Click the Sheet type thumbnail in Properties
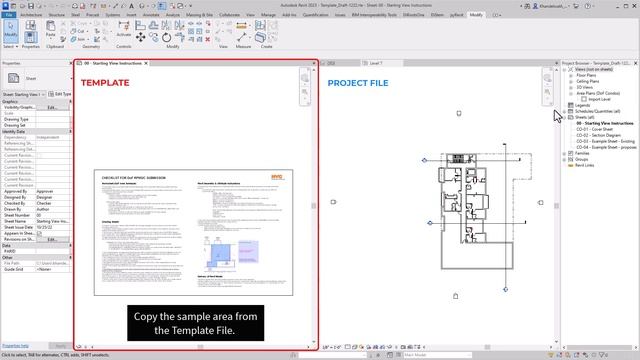The height and width of the screenshot is (360, 640). (13, 78)
